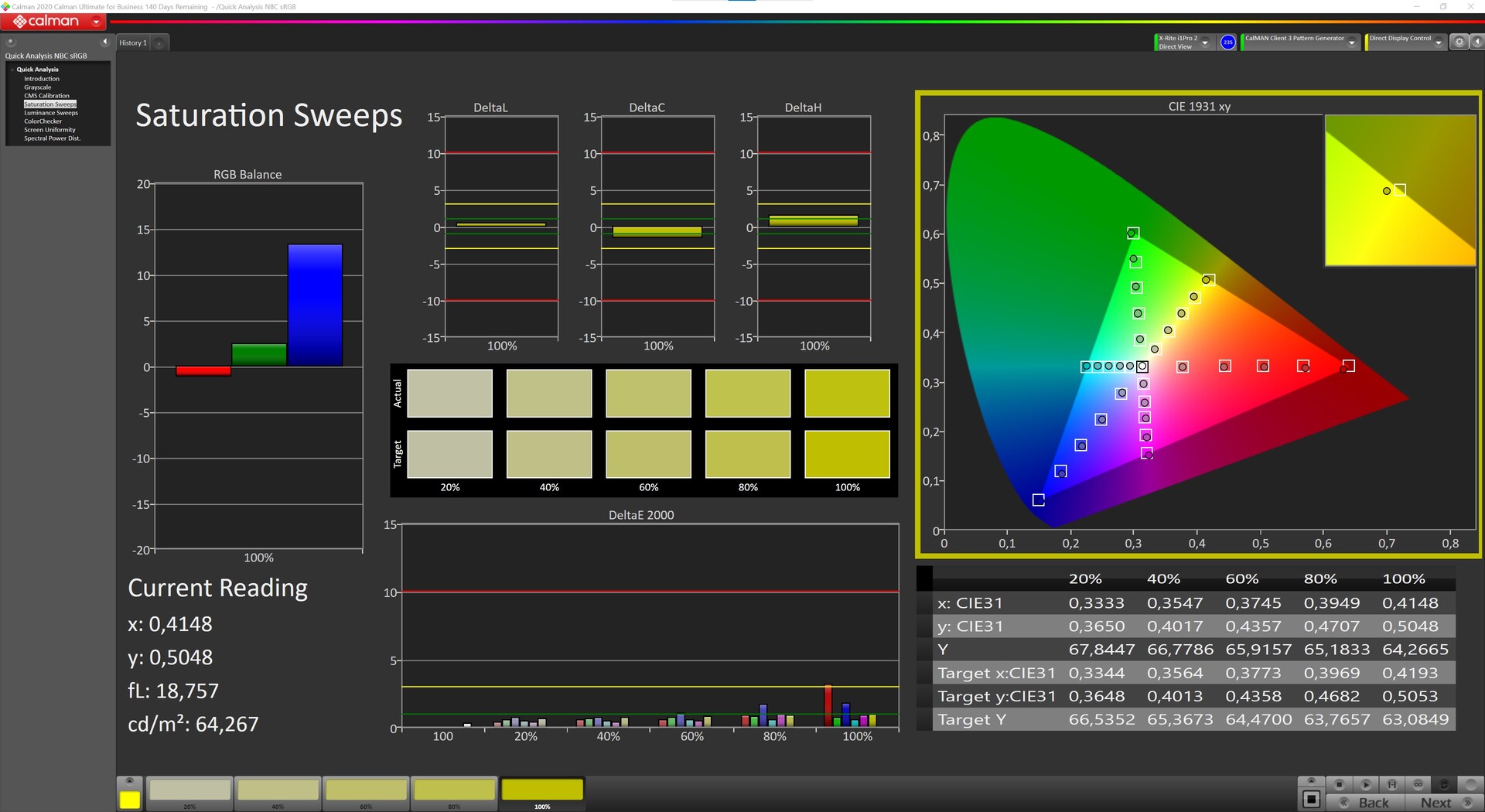Click the Target 100% yellow swatch
1485x812 pixels.
(847, 454)
